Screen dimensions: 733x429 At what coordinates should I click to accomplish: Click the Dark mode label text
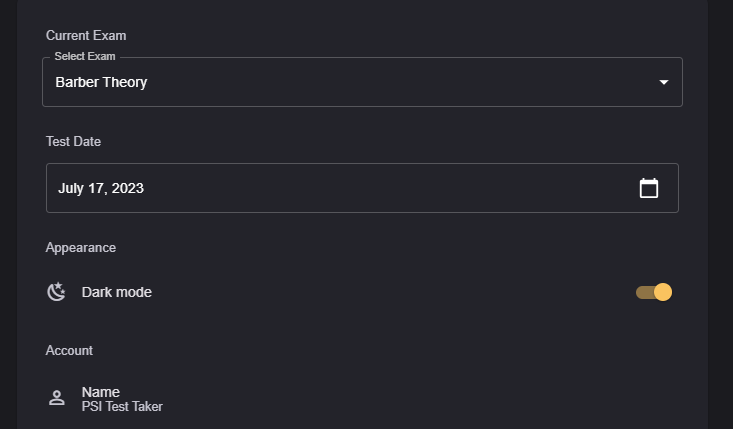(x=117, y=292)
